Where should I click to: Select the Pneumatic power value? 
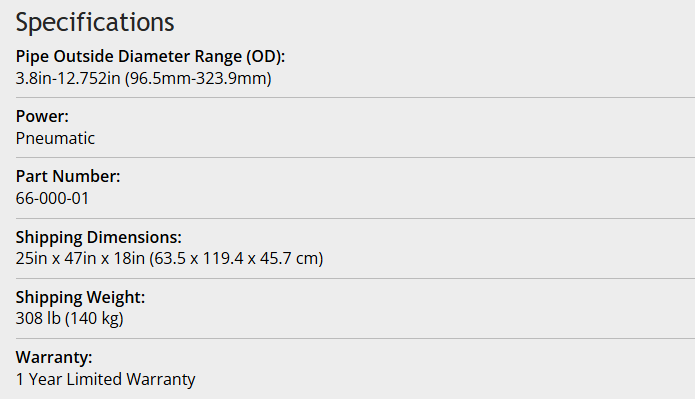pos(55,138)
